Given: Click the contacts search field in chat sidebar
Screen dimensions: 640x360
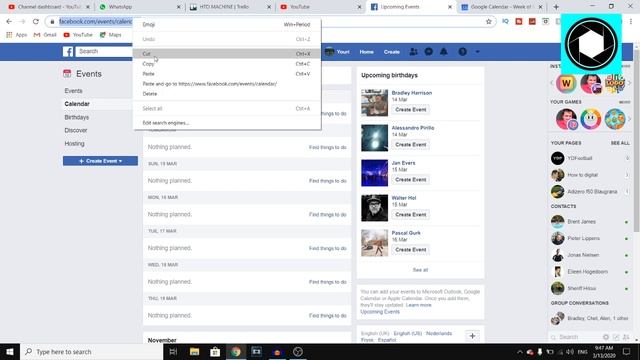Looking at the screenshot, I should (x=576, y=337).
